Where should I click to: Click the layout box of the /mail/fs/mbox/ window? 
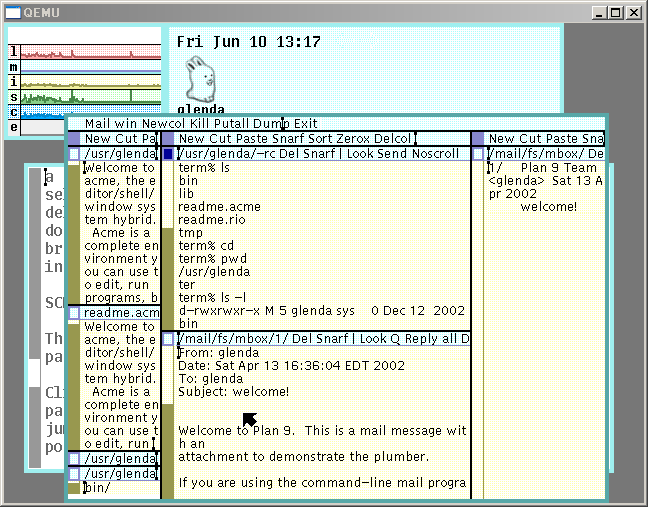478,154
